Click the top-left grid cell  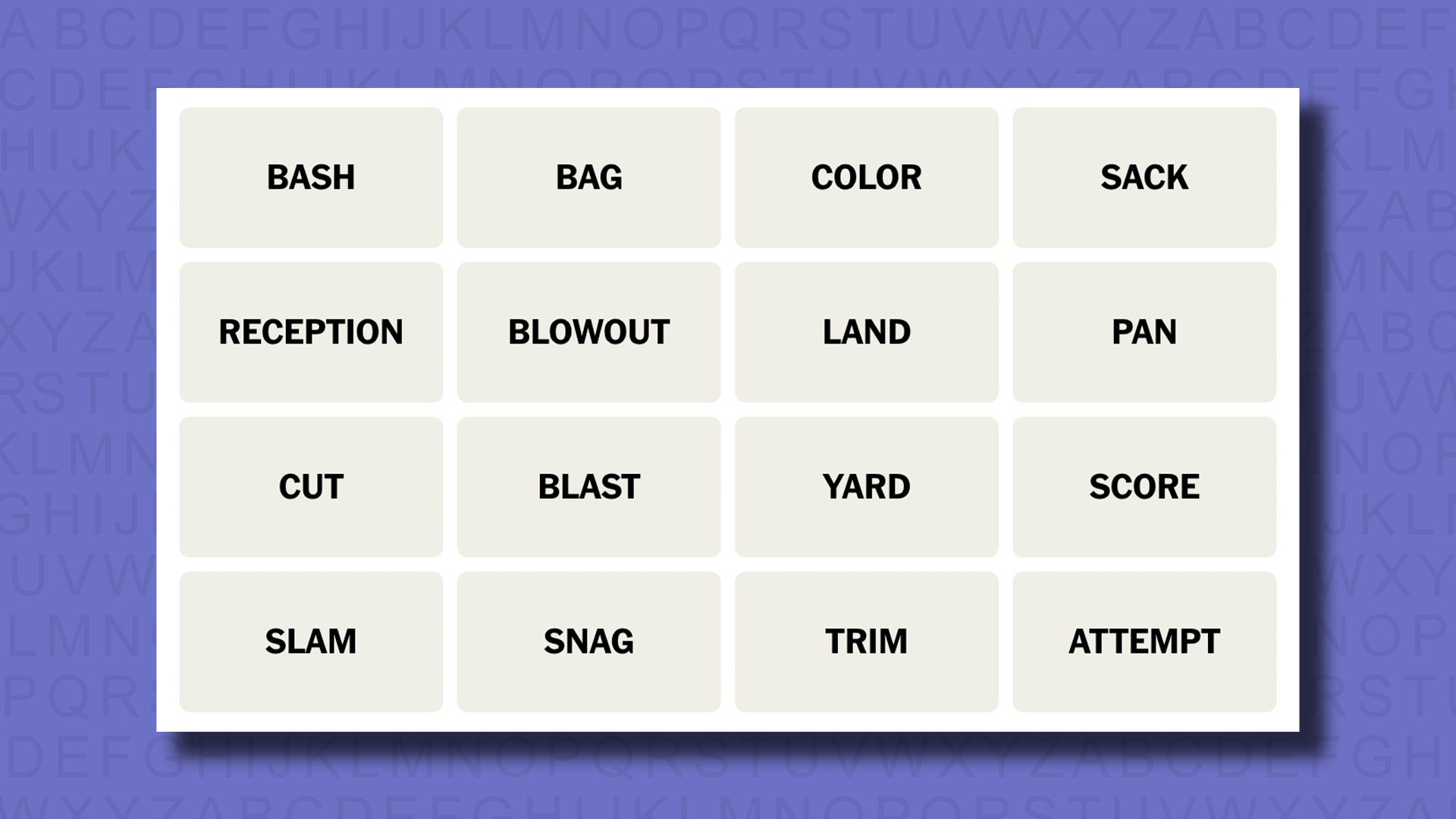[311, 177]
